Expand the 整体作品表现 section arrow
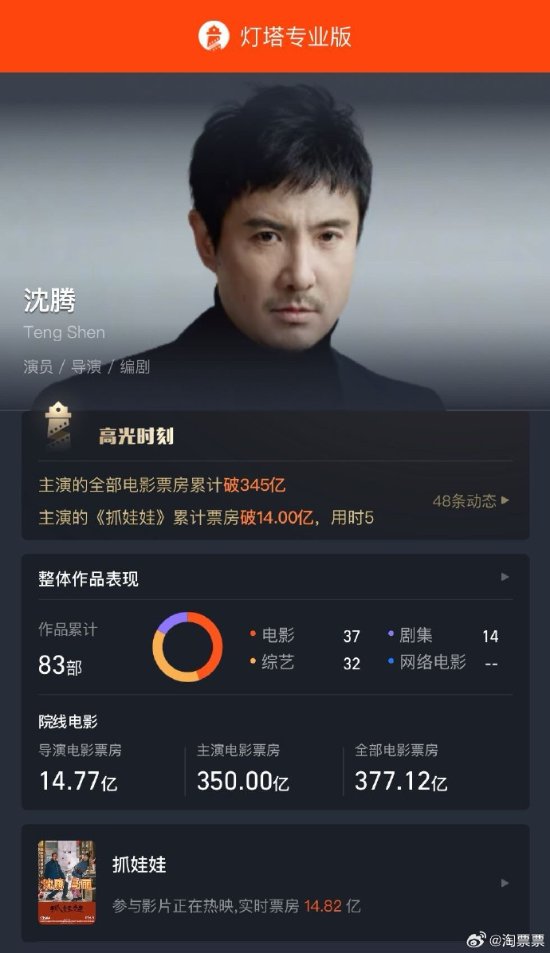The image size is (550, 953). point(504,577)
